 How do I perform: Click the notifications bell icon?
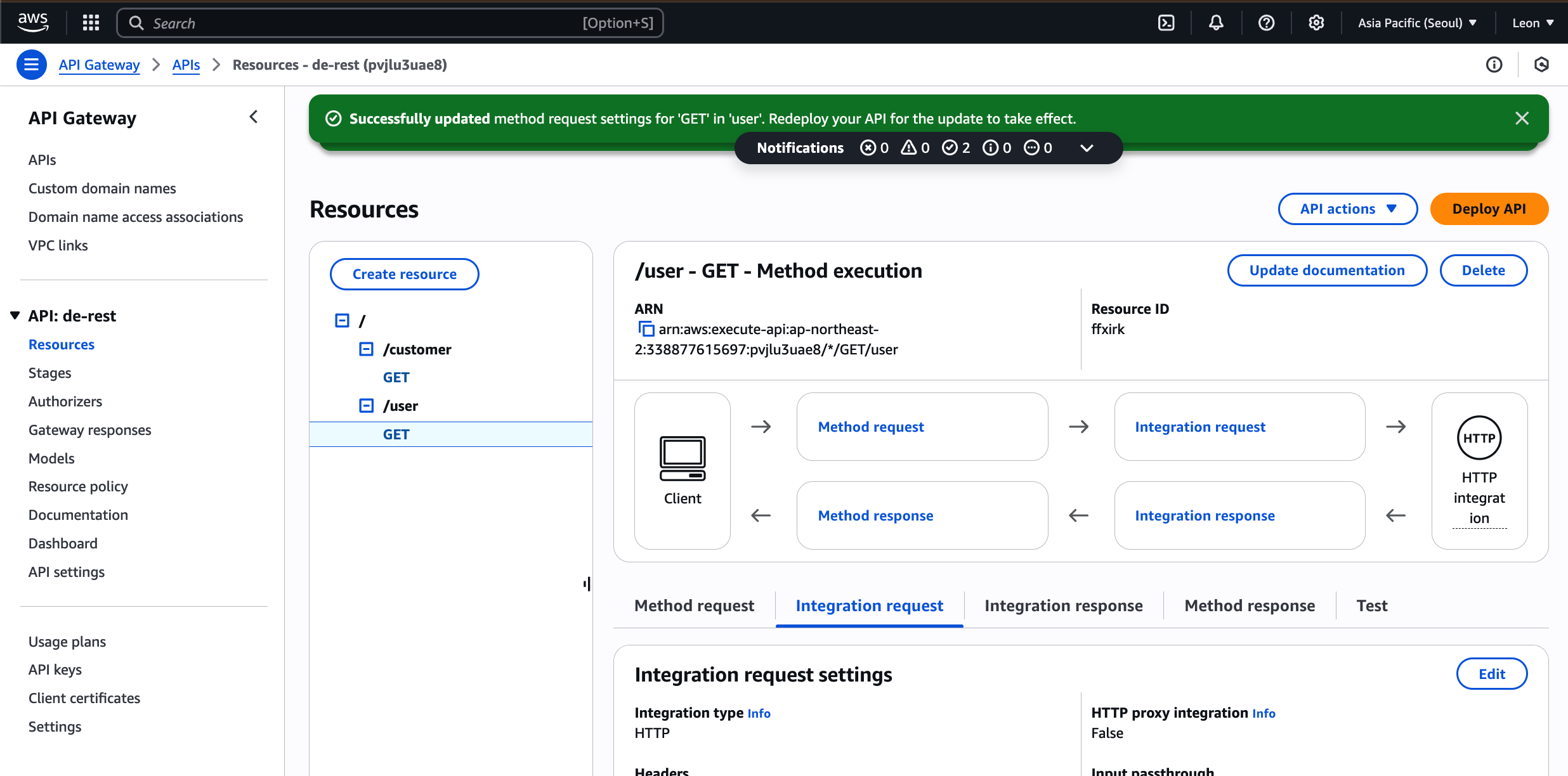(x=1215, y=23)
